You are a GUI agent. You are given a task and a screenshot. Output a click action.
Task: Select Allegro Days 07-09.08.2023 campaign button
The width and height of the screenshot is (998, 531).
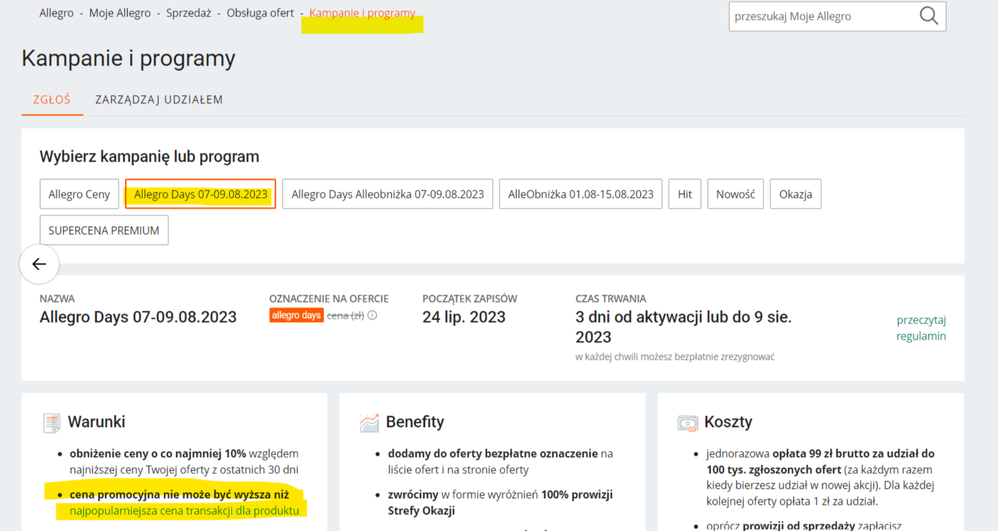click(200, 194)
